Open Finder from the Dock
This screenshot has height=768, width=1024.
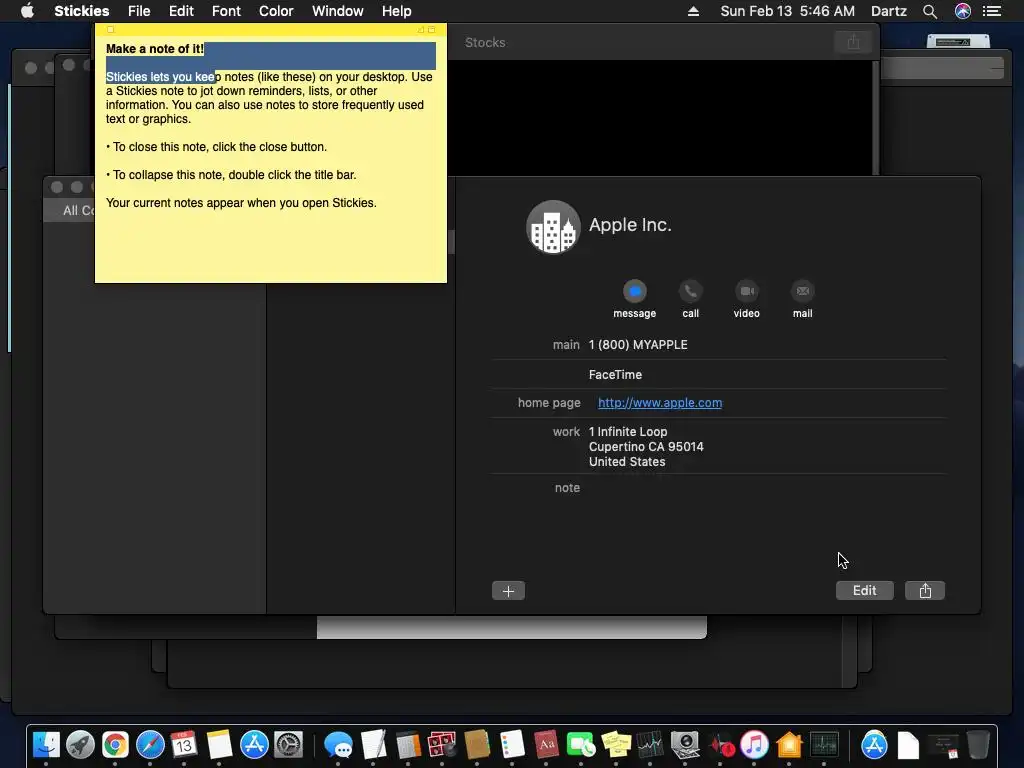click(46, 744)
